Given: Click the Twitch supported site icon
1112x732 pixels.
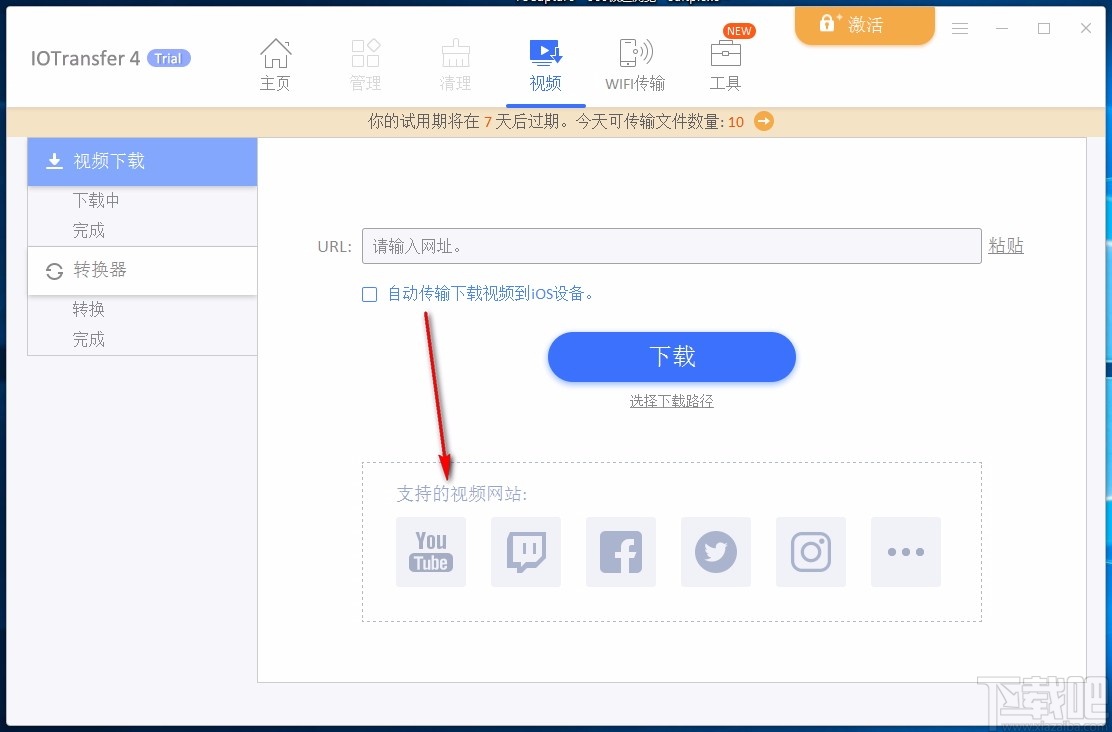Looking at the screenshot, I should (x=525, y=551).
